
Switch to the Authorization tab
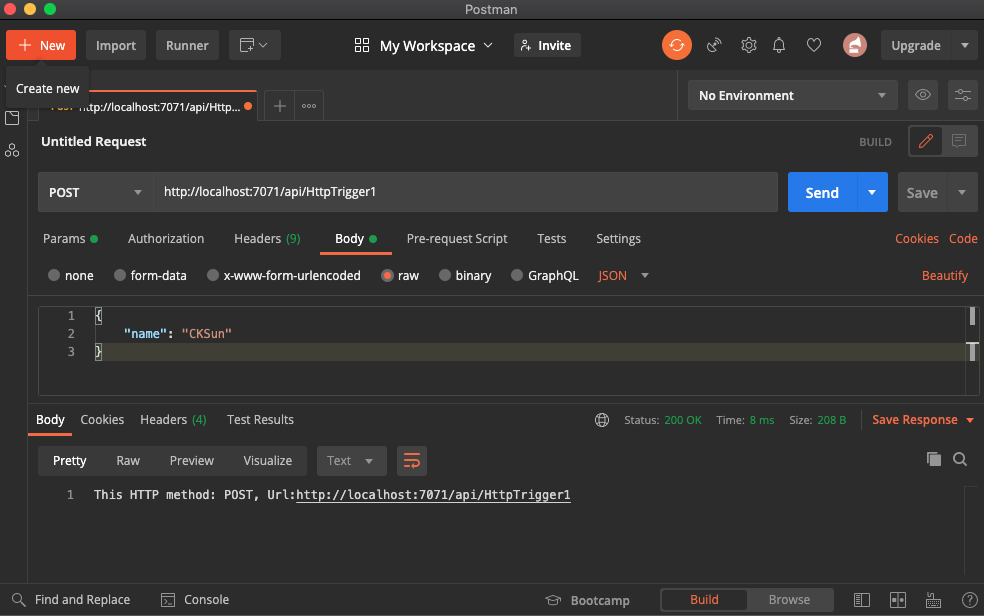pyautogui.click(x=166, y=239)
